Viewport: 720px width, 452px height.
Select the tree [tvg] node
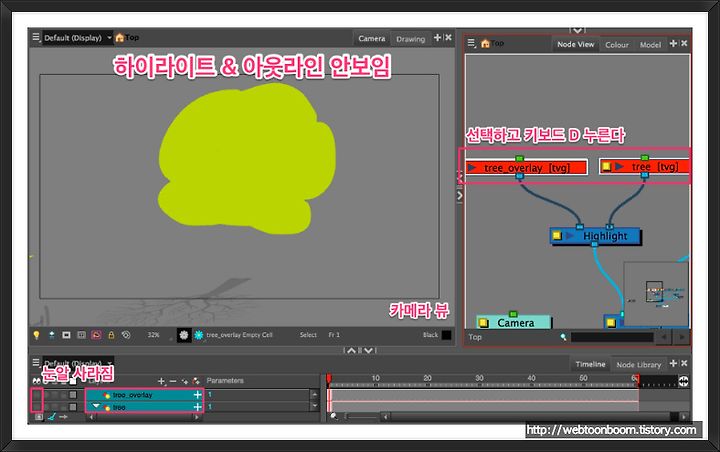tap(645, 166)
